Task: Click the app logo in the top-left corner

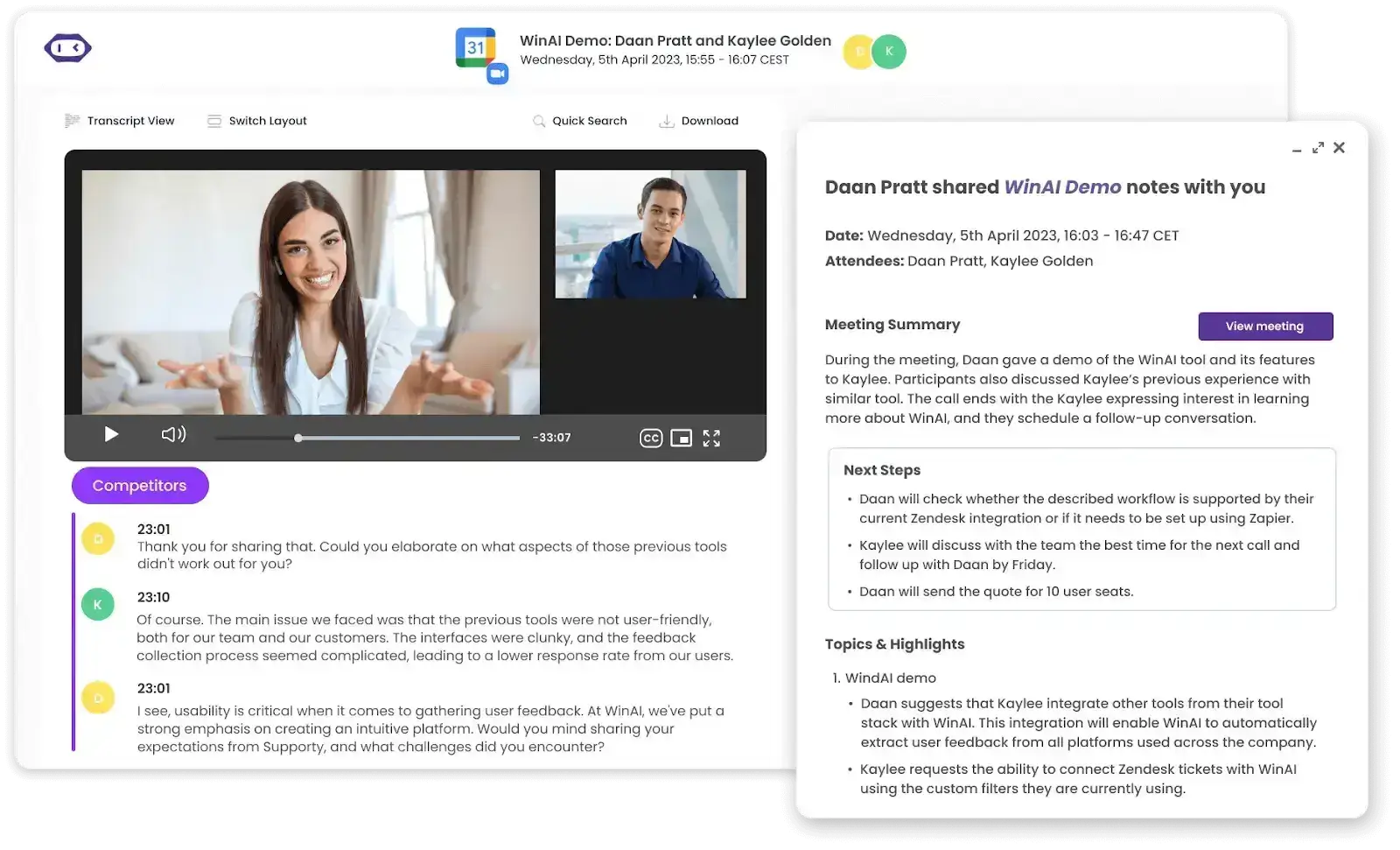Action: pyautogui.click(x=67, y=48)
